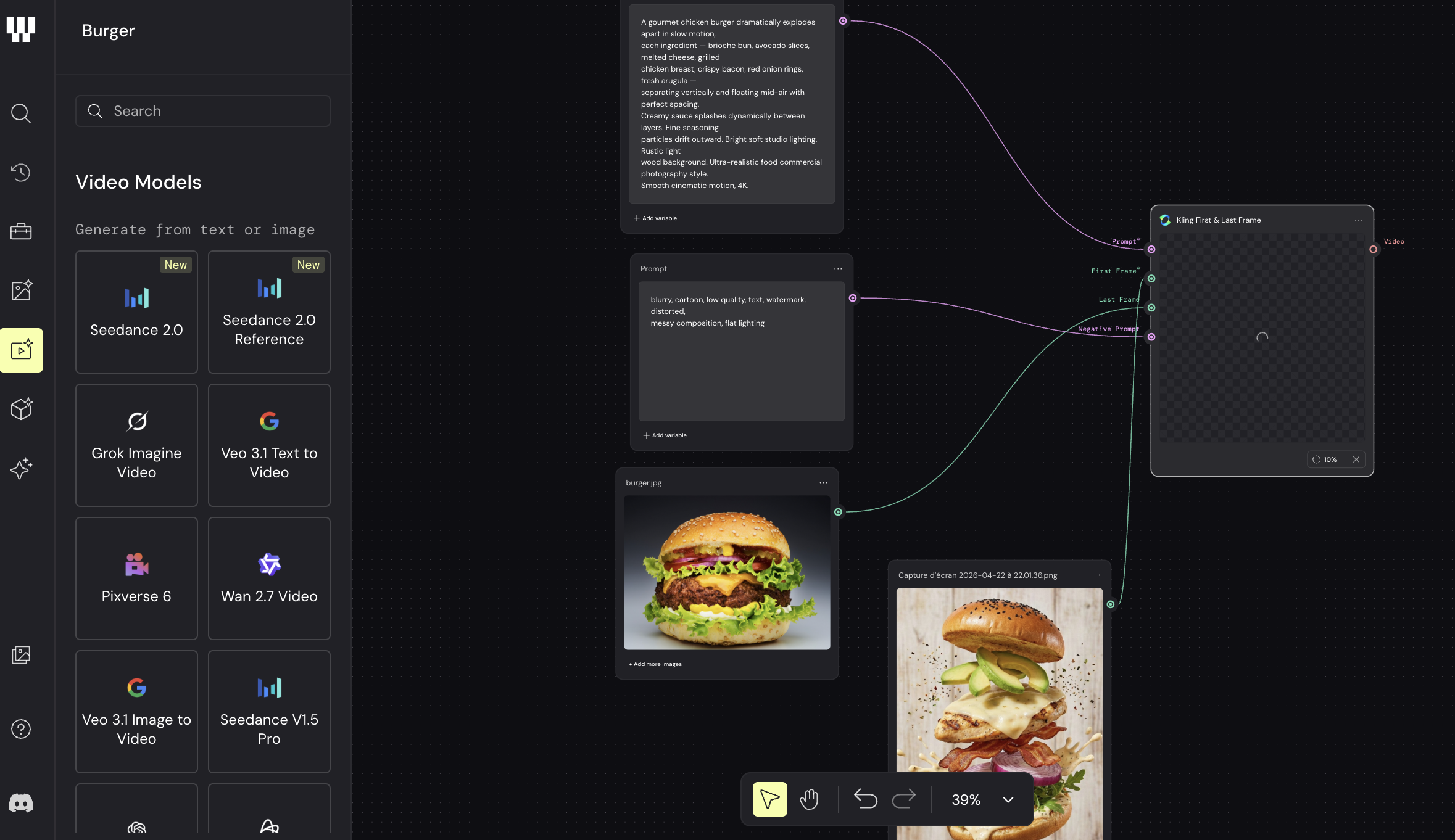Open the media gallery sidebar icon

pos(21,654)
